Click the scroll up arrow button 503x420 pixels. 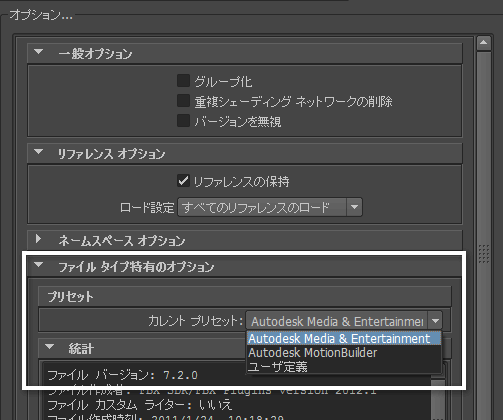click(x=484, y=43)
